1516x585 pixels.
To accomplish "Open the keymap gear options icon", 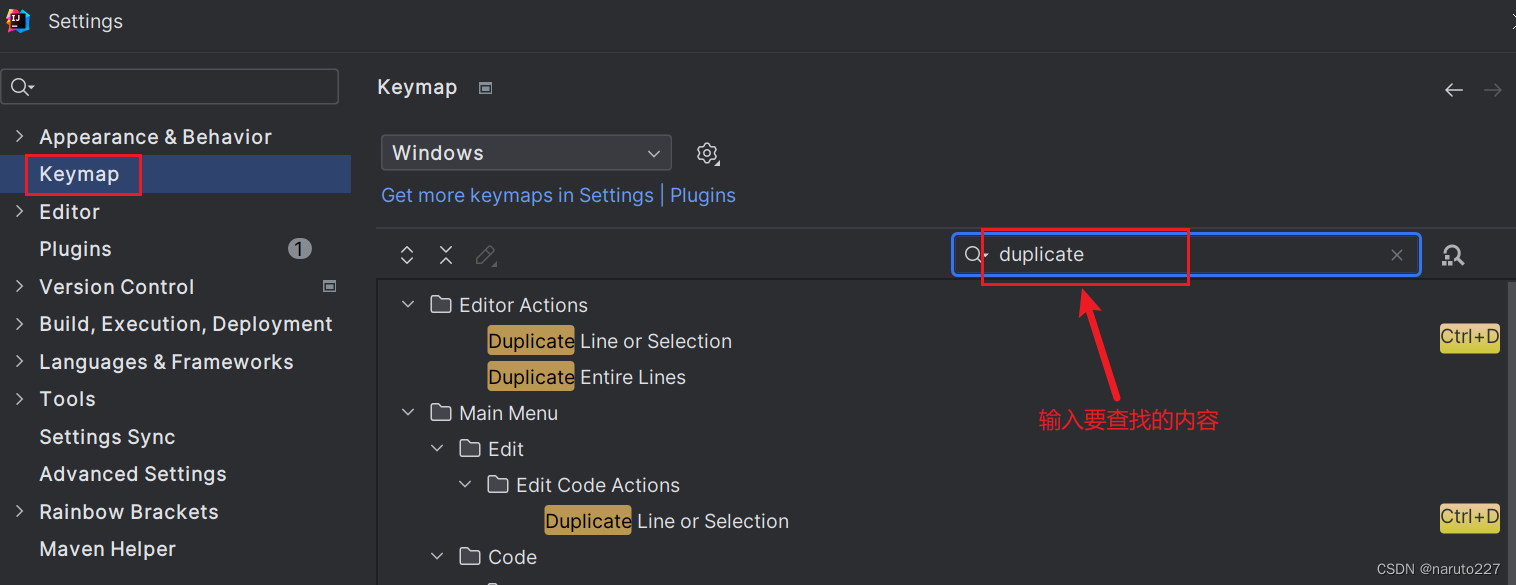I will point(708,153).
